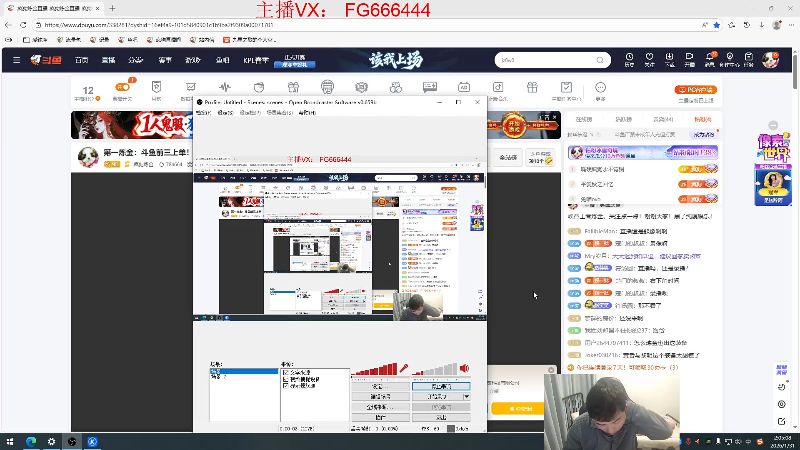800x450 pixels.
Task: Click the Global Sources... button in OBS
Action: click(x=380, y=407)
